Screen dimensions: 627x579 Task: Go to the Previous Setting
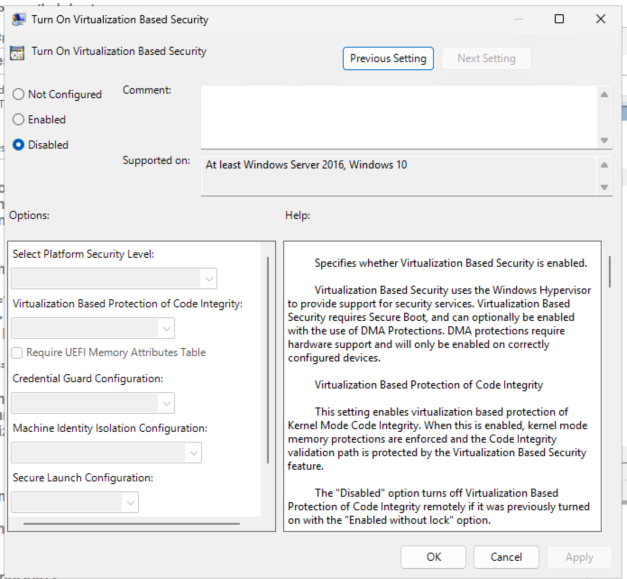click(388, 58)
